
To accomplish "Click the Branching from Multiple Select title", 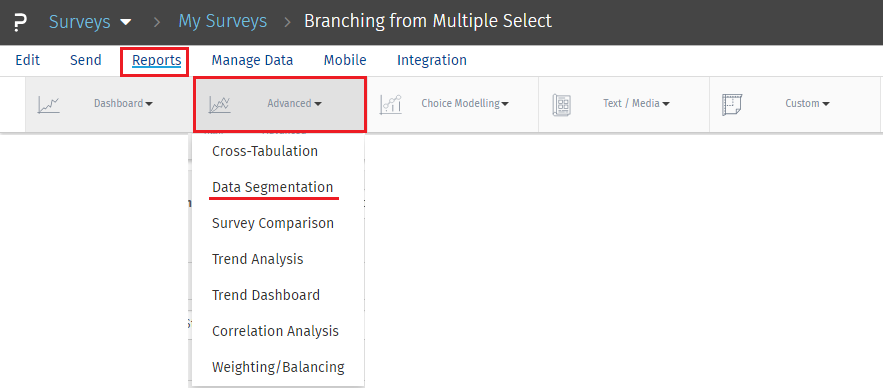I will click(x=428, y=21).
